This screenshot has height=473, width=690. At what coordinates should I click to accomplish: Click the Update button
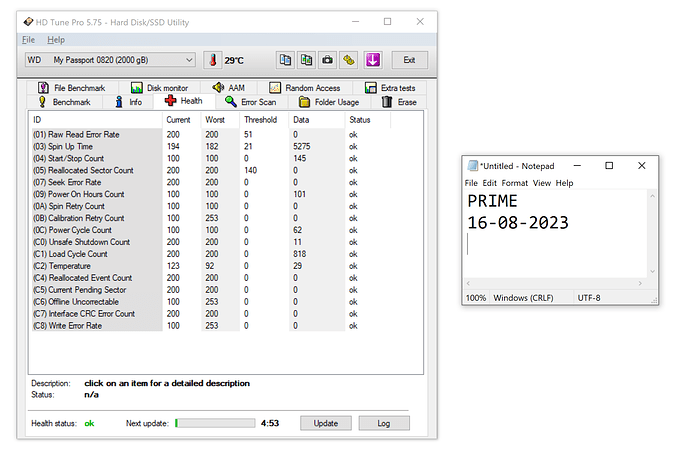pyautogui.click(x=326, y=423)
